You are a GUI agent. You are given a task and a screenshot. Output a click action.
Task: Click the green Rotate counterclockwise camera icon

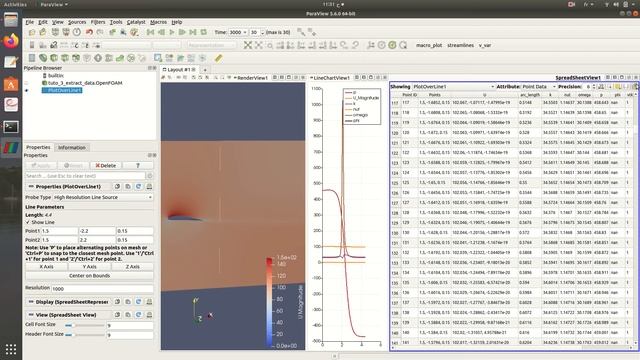click(x=392, y=45)
